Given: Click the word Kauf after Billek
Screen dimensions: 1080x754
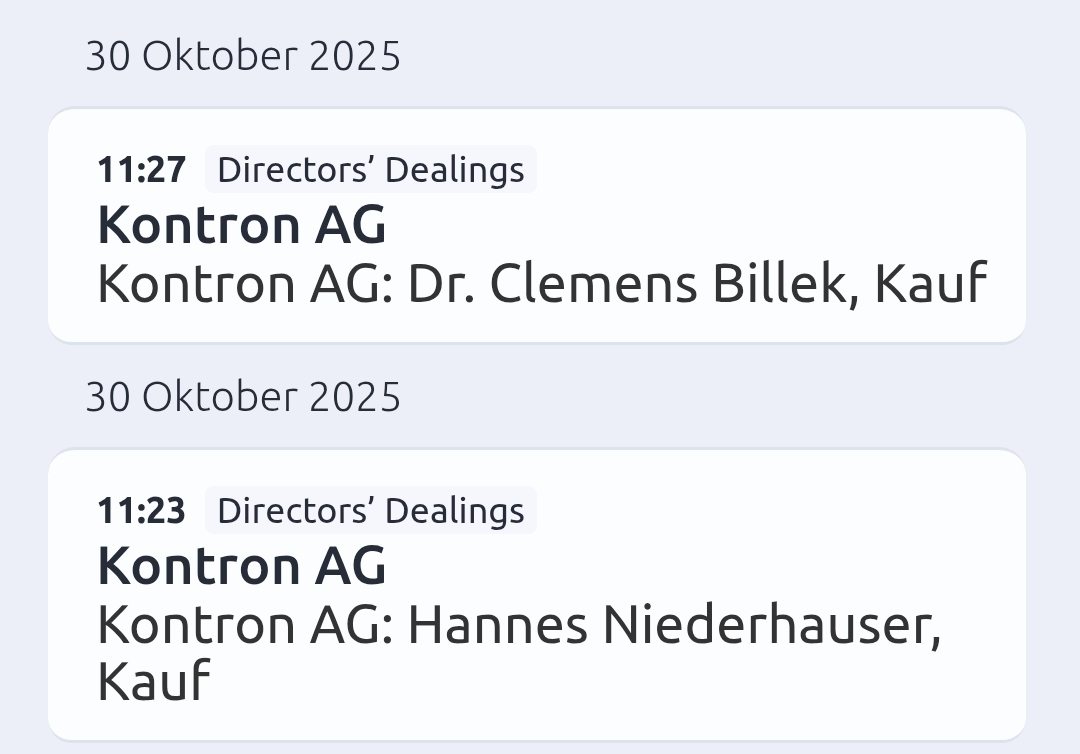Looking at the screenshot, I should pos(931,284).
